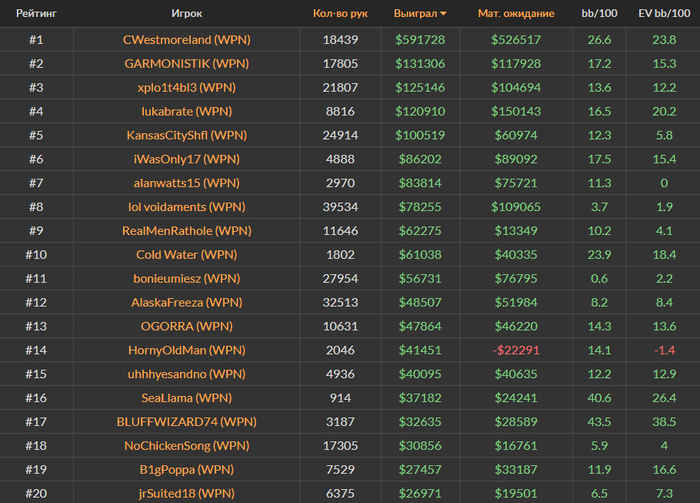Click the bb/100 column header
Viewport: 700px width, 503px height.
(x=600, y=14)
